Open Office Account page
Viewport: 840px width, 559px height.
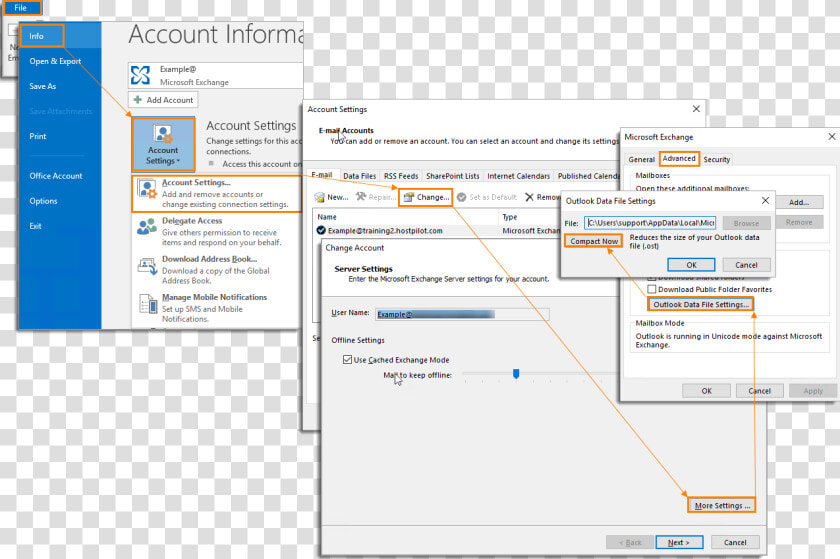click(56, 176)
